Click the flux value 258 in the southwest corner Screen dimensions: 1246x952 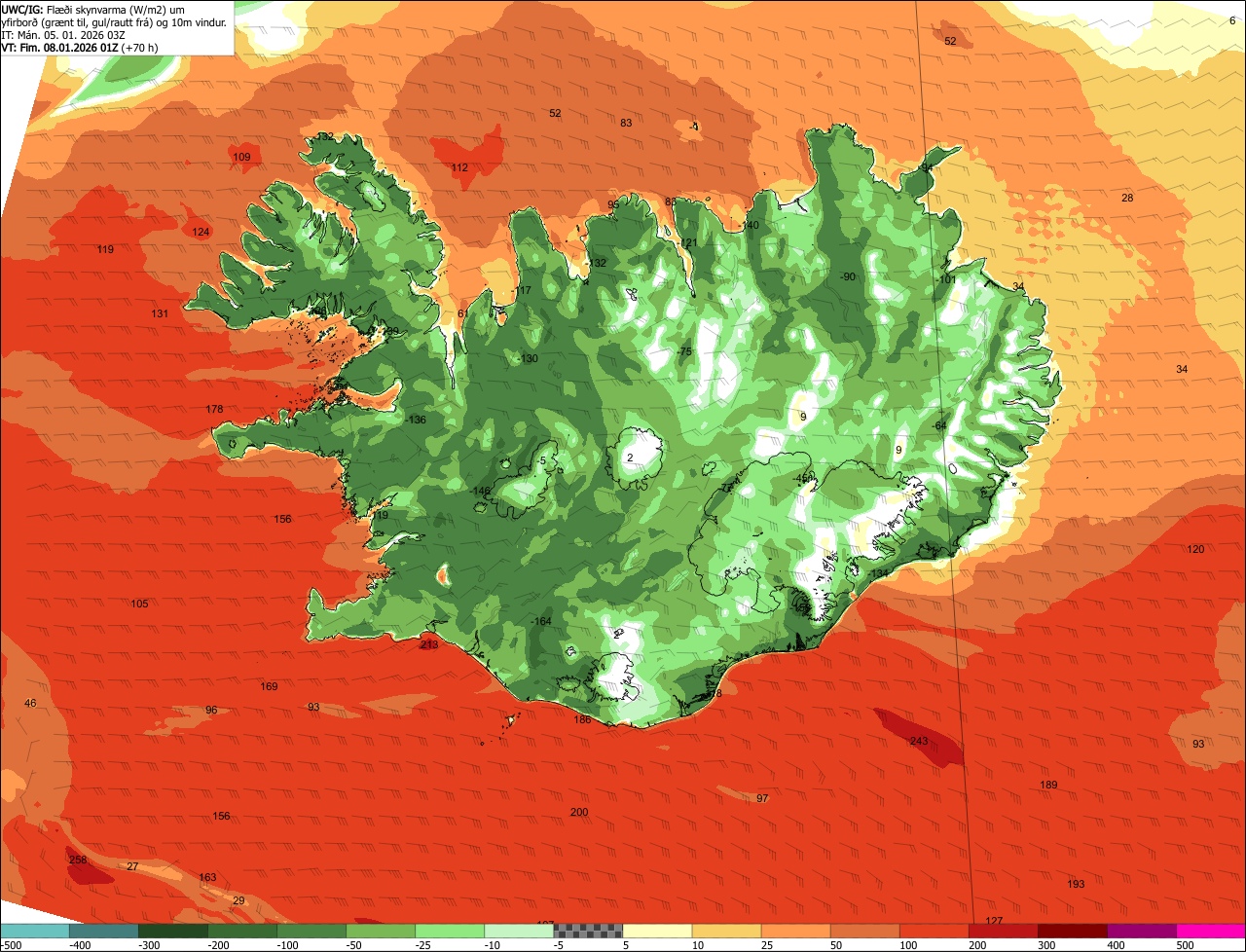[x=78, y=860]
